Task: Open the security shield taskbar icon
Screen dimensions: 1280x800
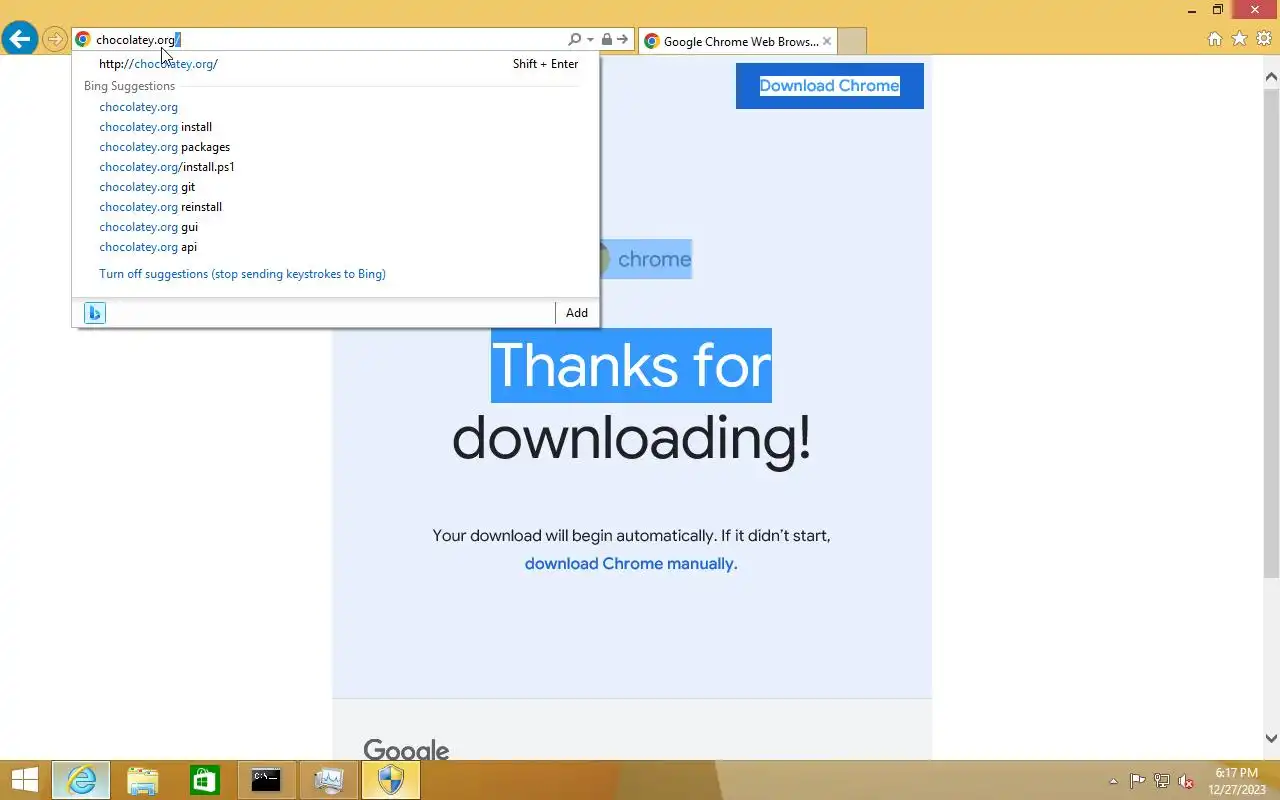Action: click(x=391, y=780)
